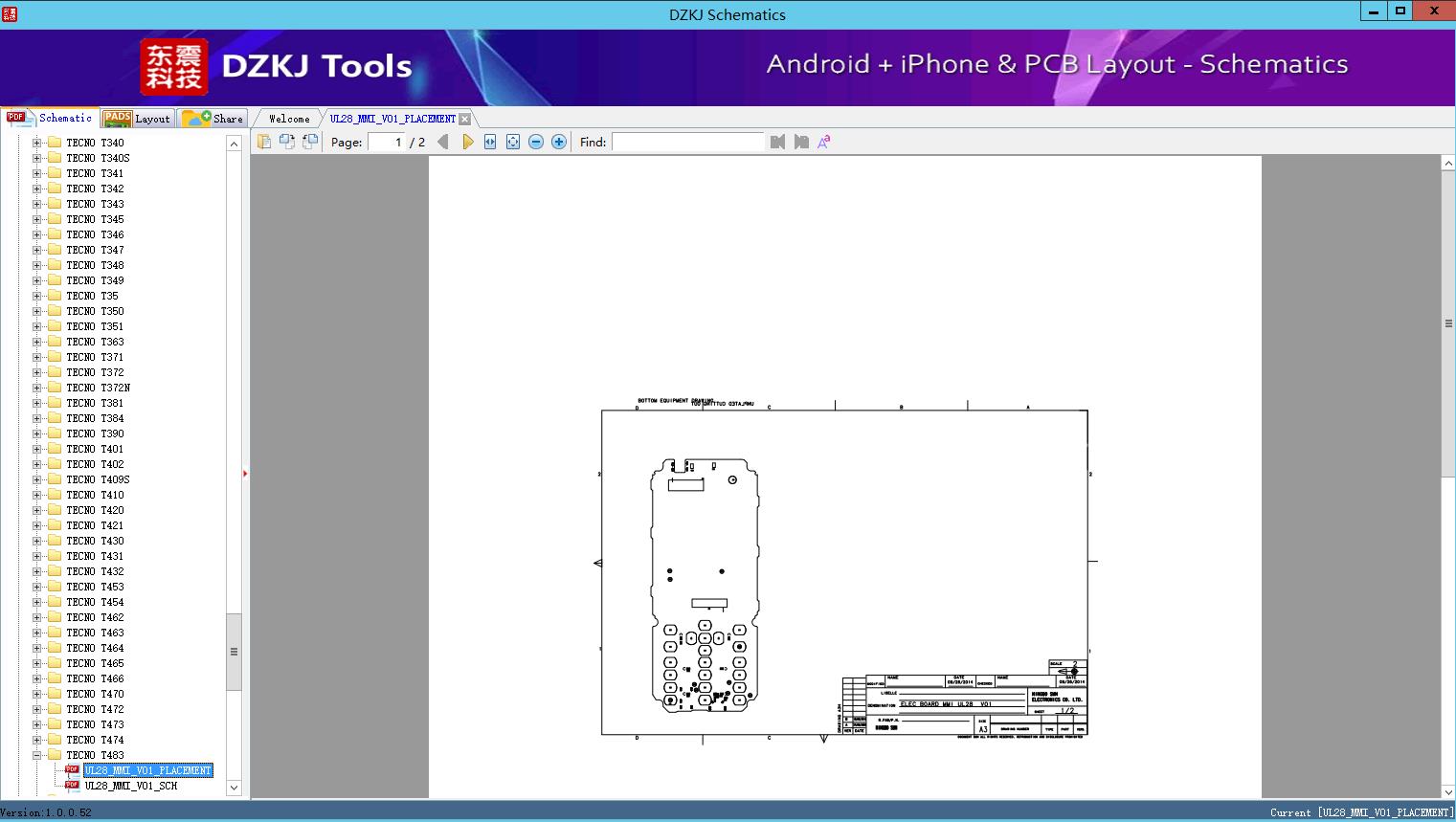Open the UL28_MMI_V01_SCH file
The image size is (1456, 822).
(131, 786)
